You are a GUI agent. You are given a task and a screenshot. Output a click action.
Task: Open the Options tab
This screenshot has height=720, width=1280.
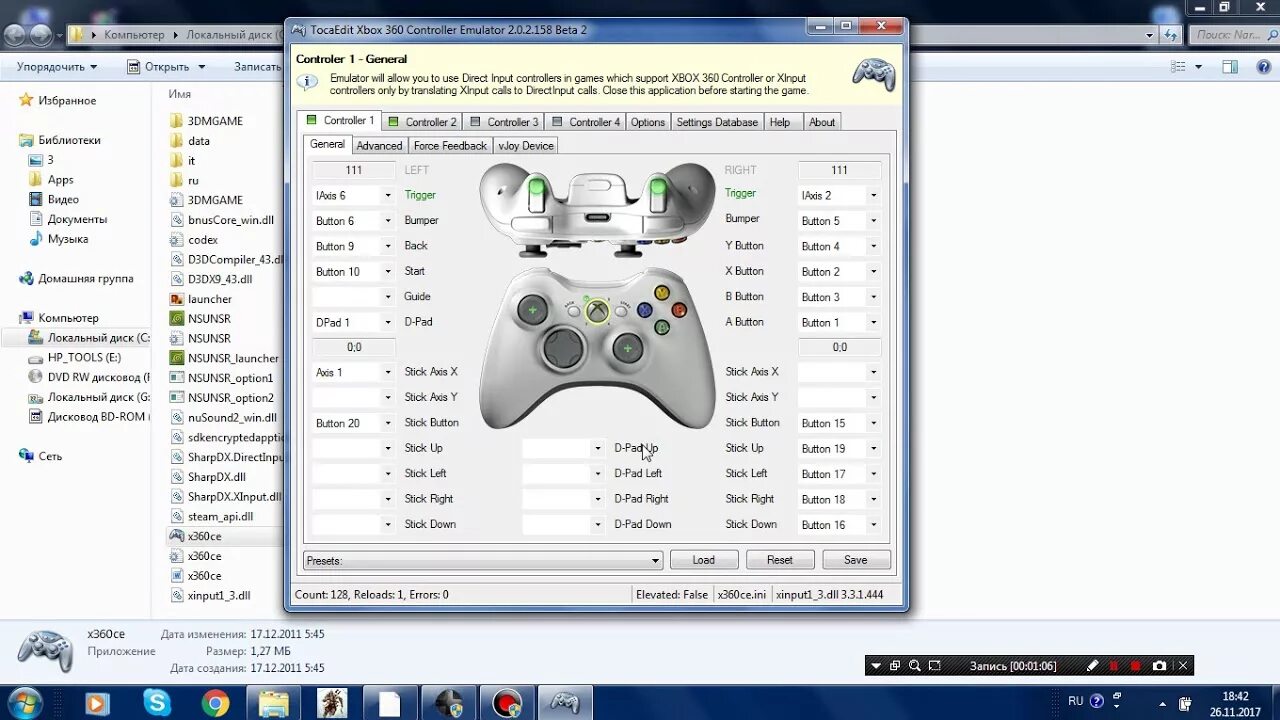pyautogui.click(x=648, y=122)
